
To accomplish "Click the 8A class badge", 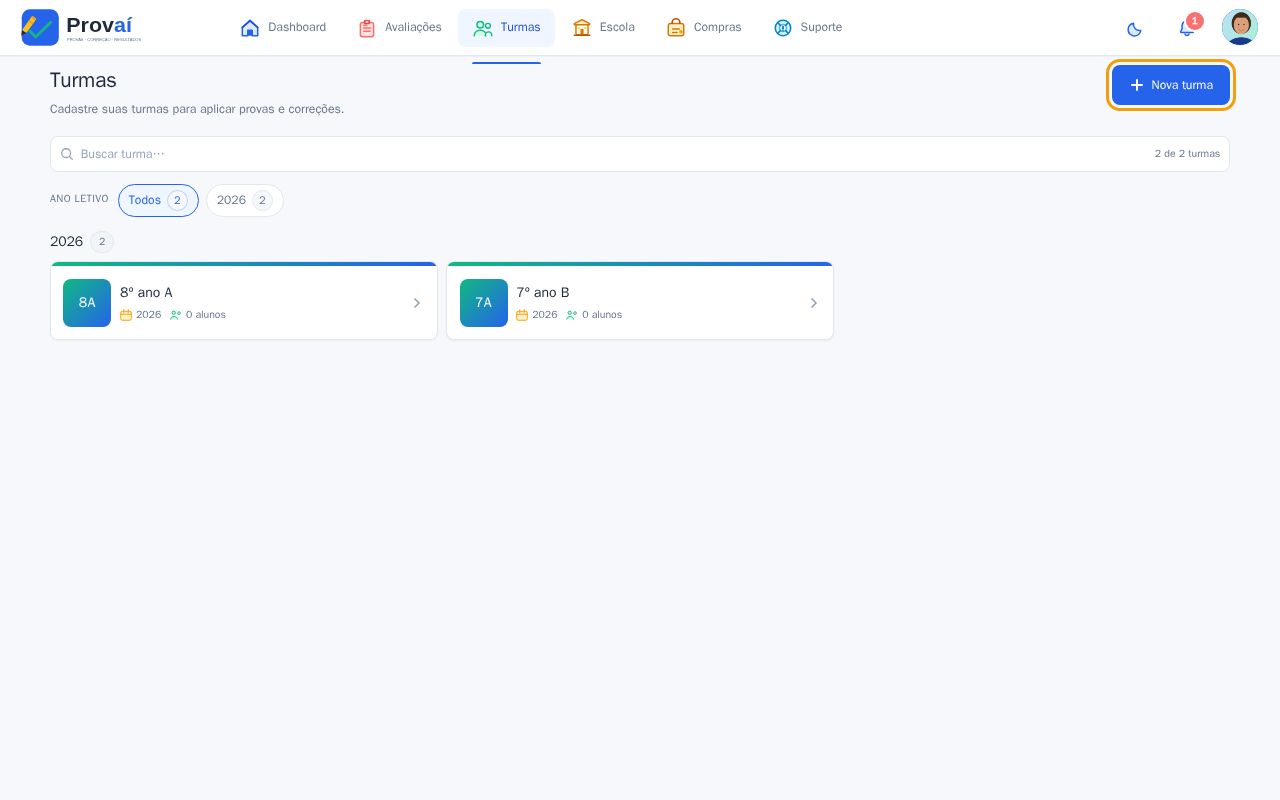I will 87,303.
